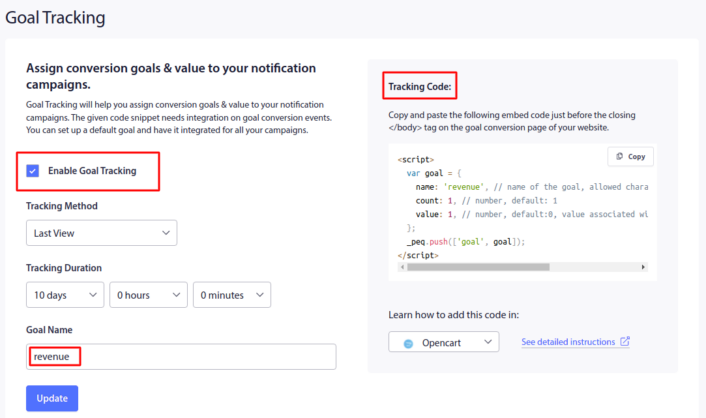Click the Goal Tracking page title
Viewport: 706px width, 418px height.
[x=55, y=18]
